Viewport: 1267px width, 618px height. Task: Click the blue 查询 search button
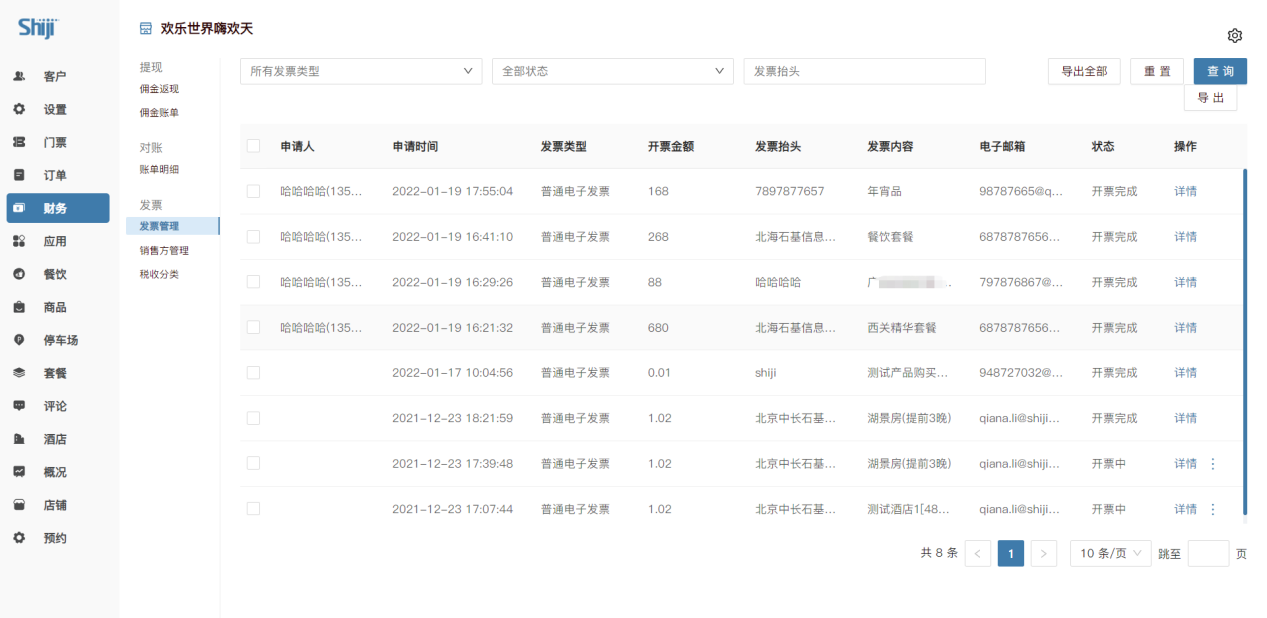coord(1220,71)
